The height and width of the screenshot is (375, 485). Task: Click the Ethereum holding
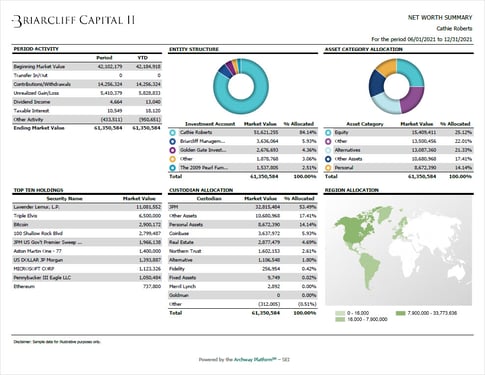(x=24, y=286)
